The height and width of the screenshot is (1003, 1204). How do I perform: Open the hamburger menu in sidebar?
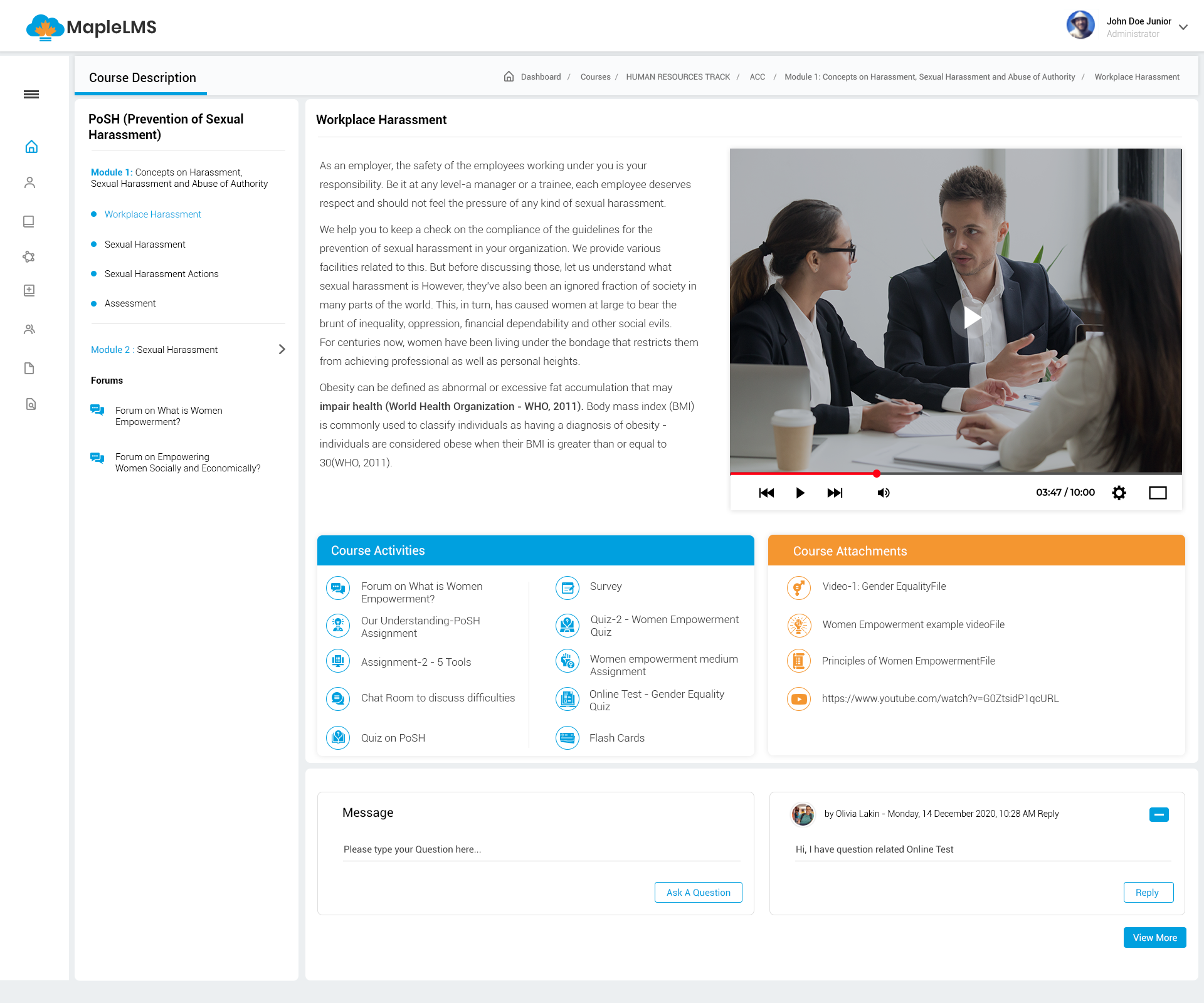[x=31, y=95]
